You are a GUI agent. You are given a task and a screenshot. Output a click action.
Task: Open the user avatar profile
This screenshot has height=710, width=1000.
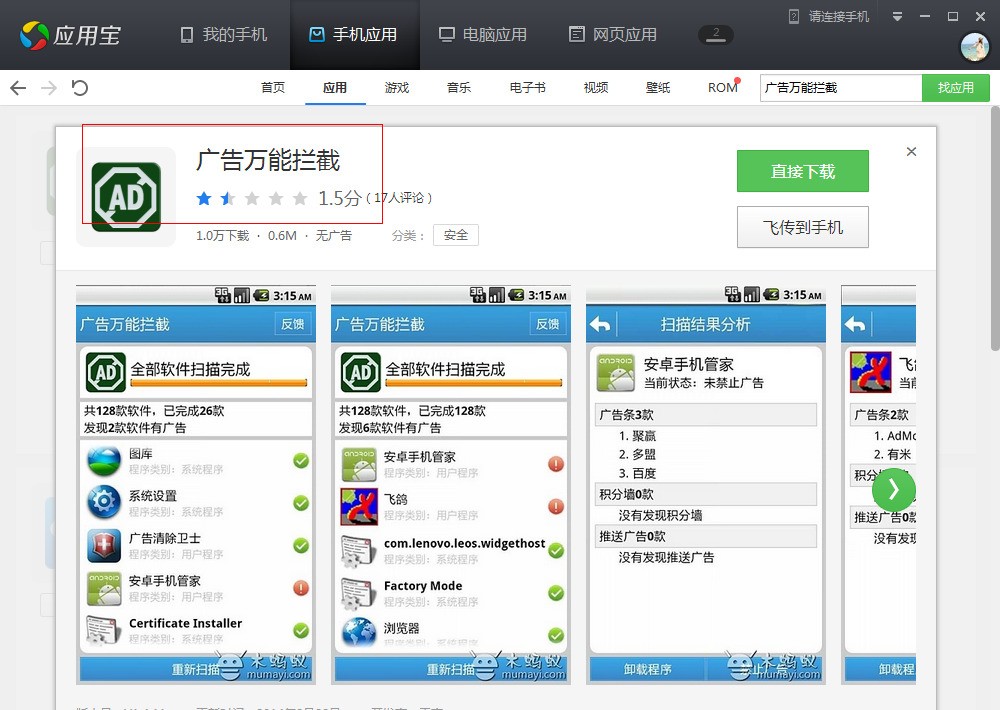point(973,46)
